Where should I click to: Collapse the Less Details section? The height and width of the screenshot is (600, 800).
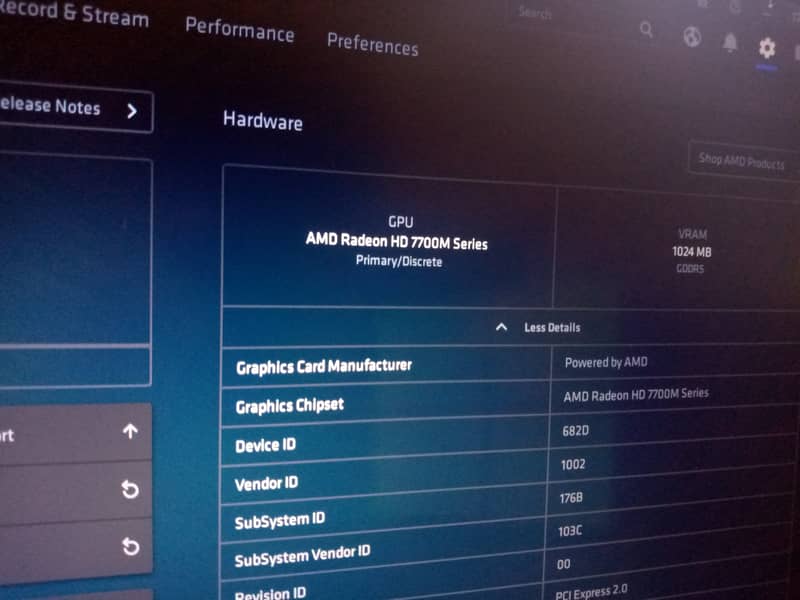(538, 327)
